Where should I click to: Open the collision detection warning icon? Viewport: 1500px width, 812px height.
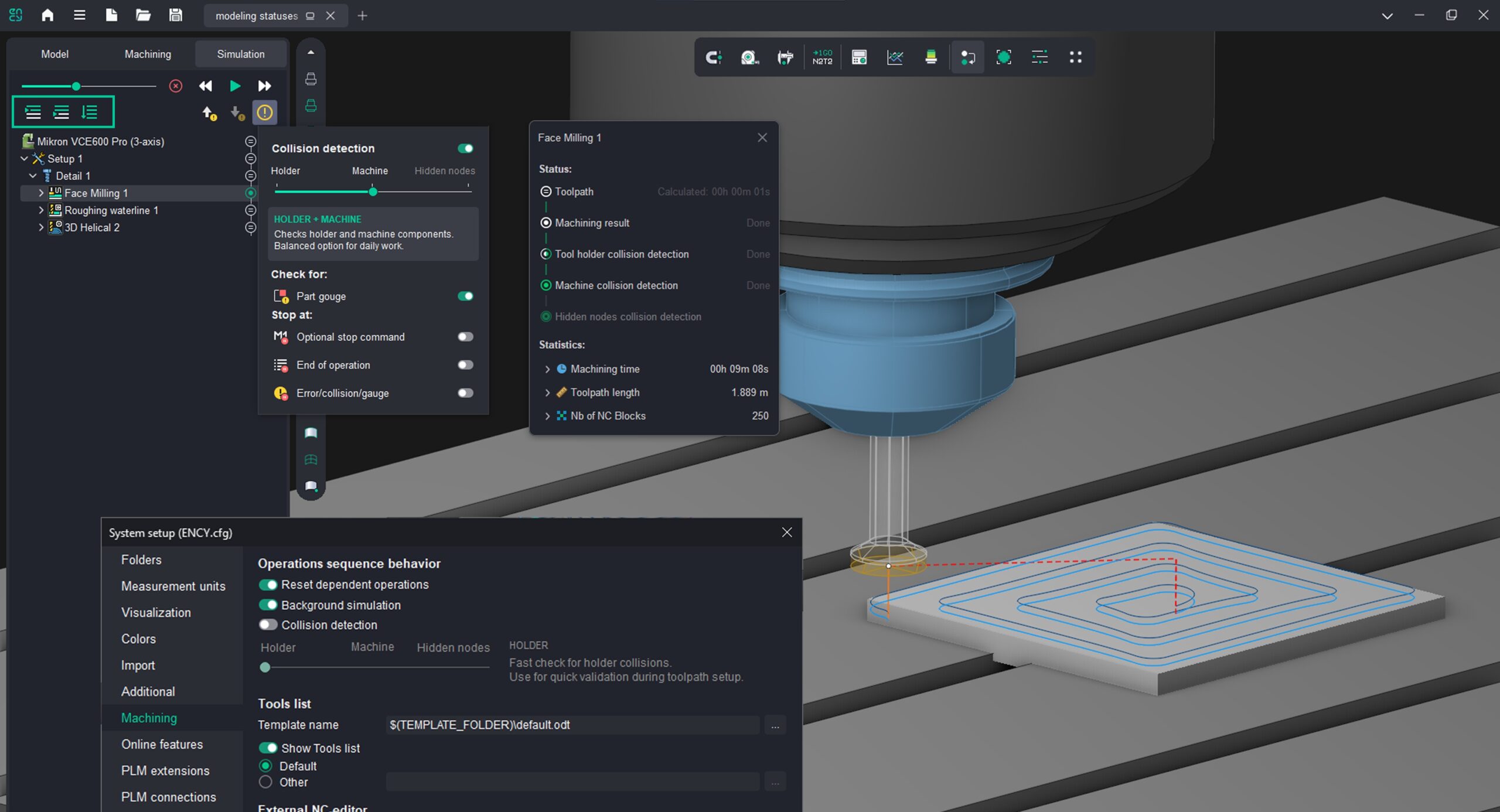pos(265,112)
